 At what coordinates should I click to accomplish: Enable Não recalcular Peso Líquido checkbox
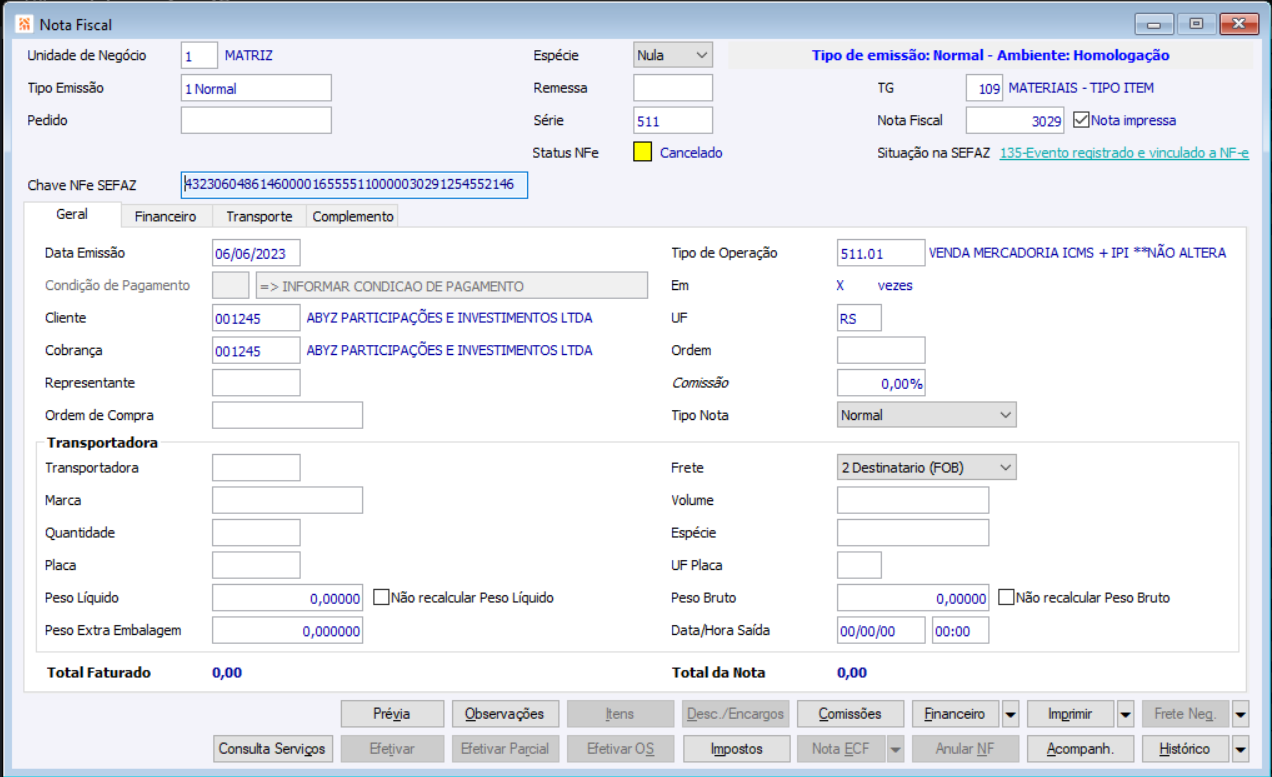click(381, 598)
